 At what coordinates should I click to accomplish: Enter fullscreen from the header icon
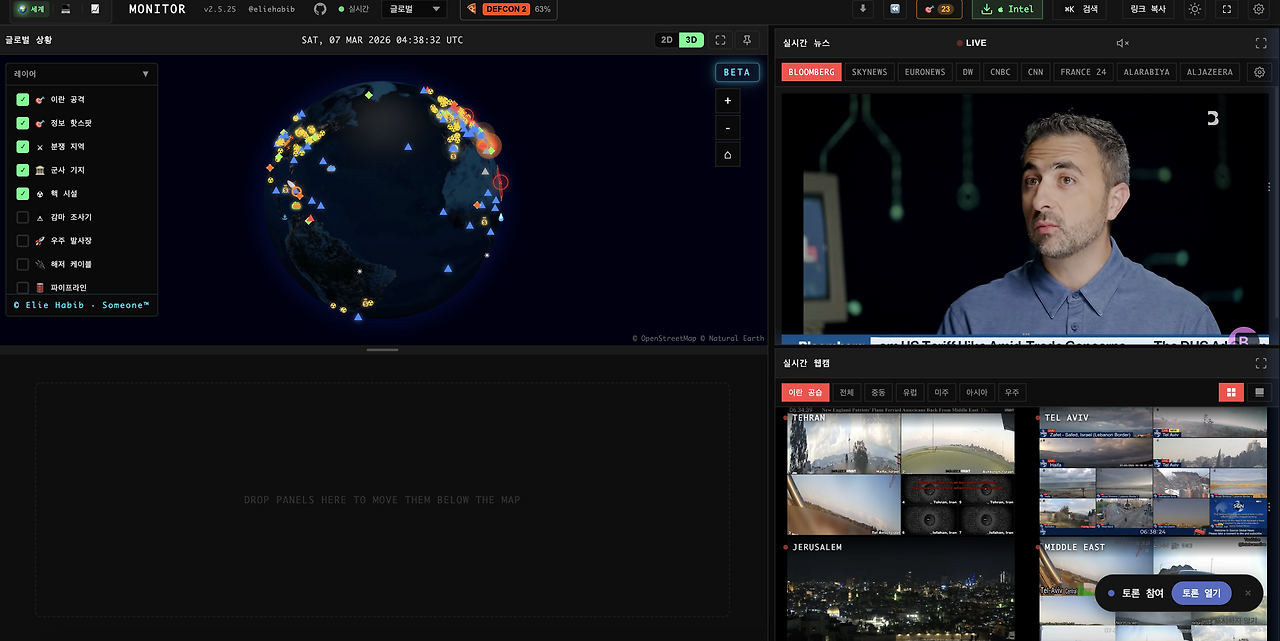pyautogui.click(x=1228, y=9)
